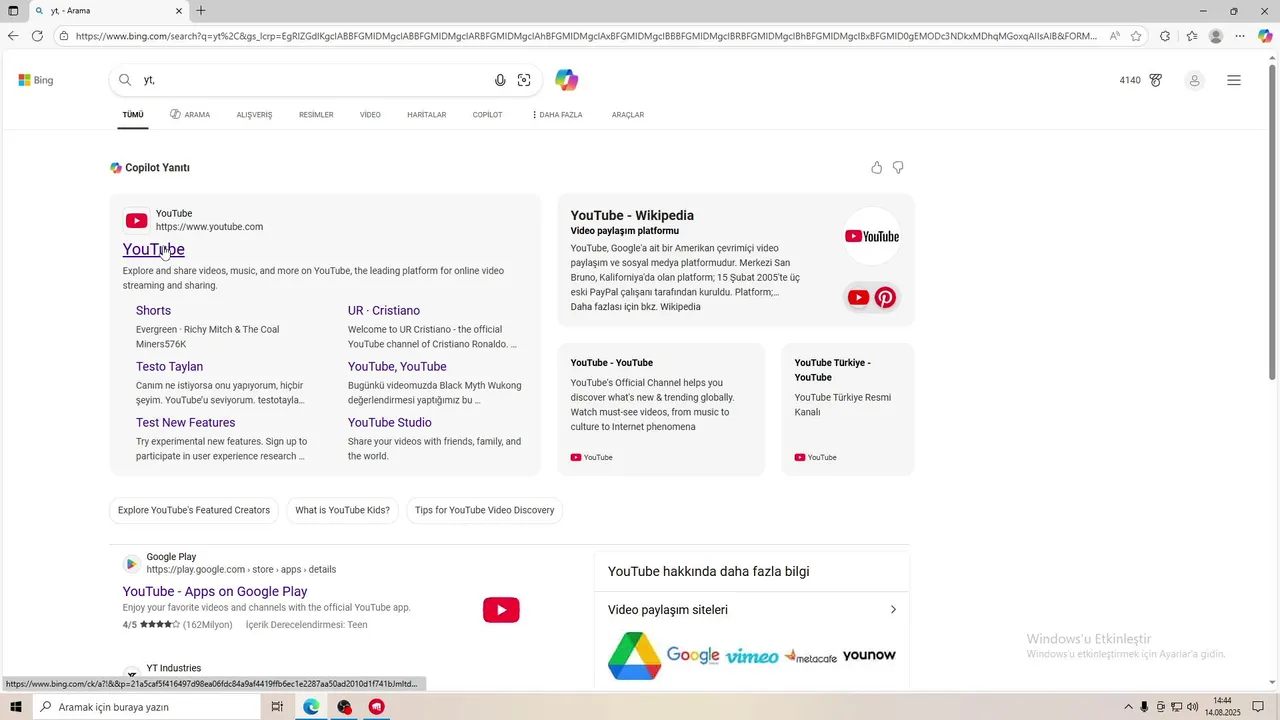Open the UR · Cristiano sublink
This screenshot has height=720, width=1280.
(384, 311)
